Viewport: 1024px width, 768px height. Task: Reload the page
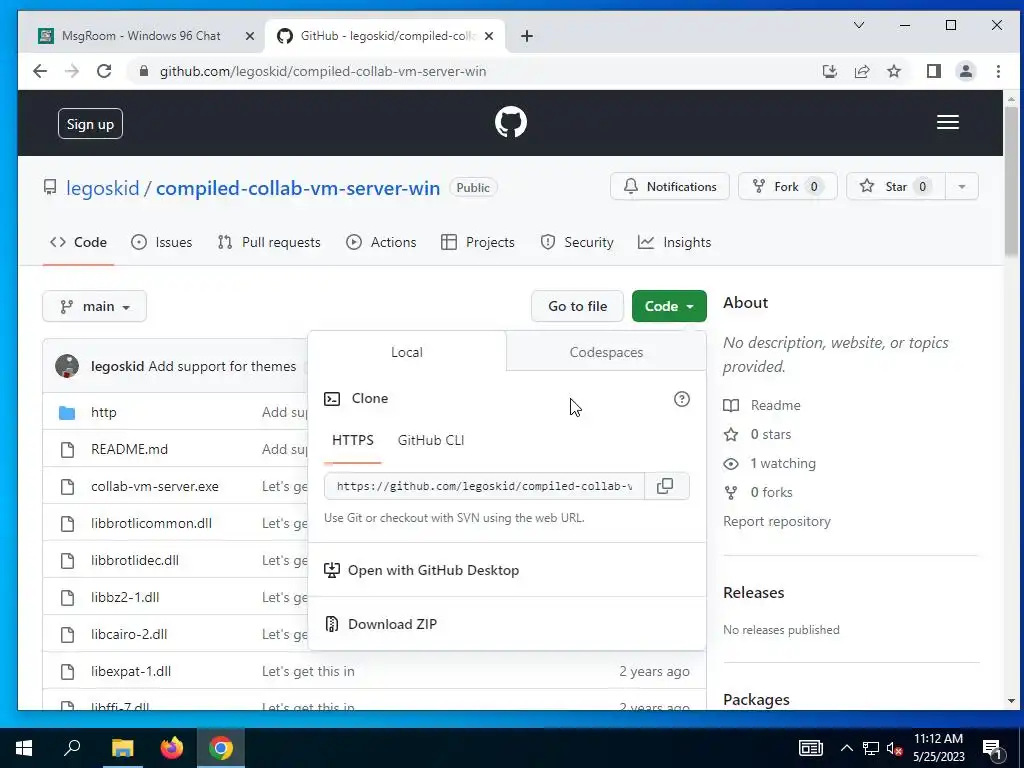point(104,71)
